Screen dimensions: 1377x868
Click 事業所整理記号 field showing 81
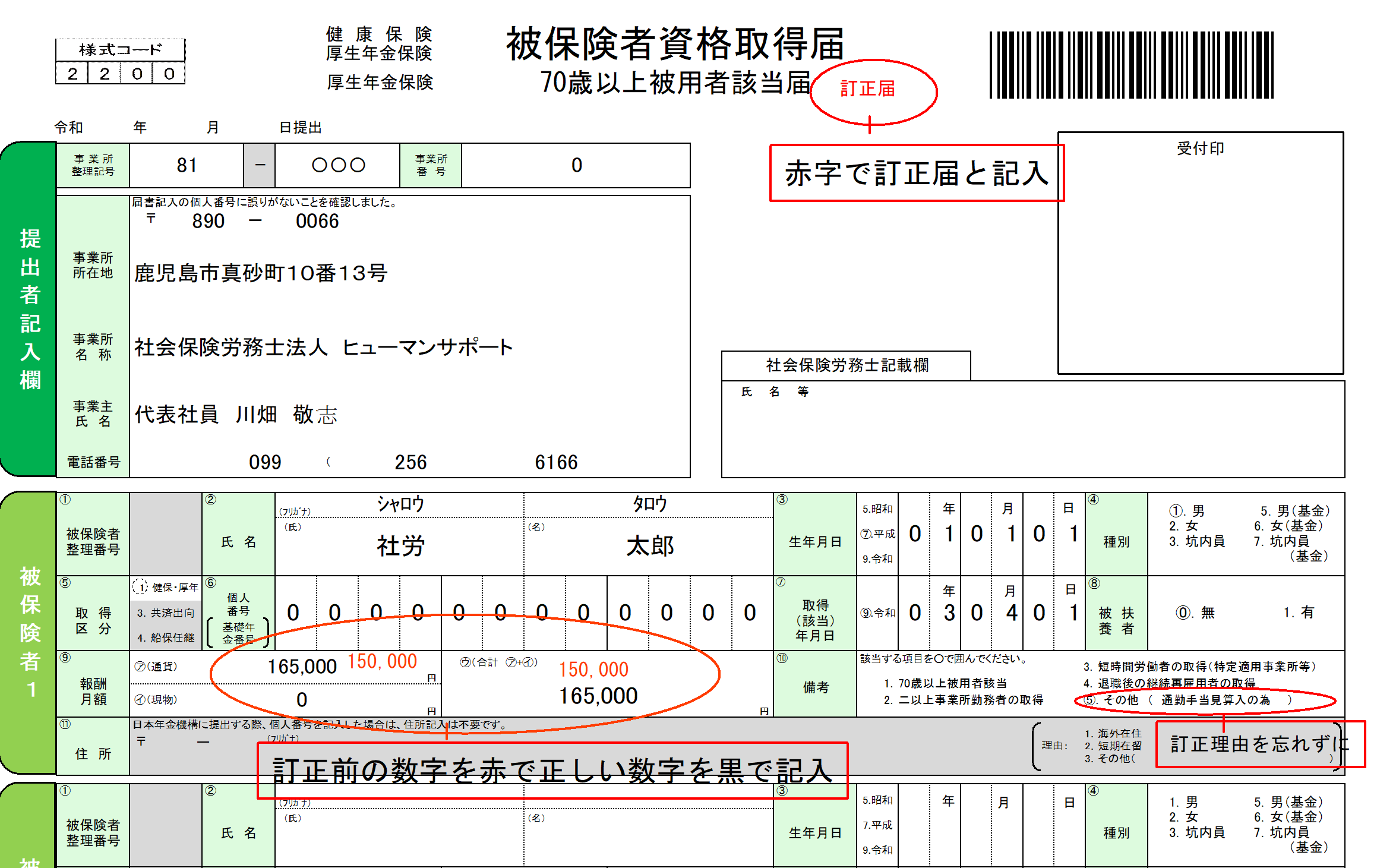[187, 165]
